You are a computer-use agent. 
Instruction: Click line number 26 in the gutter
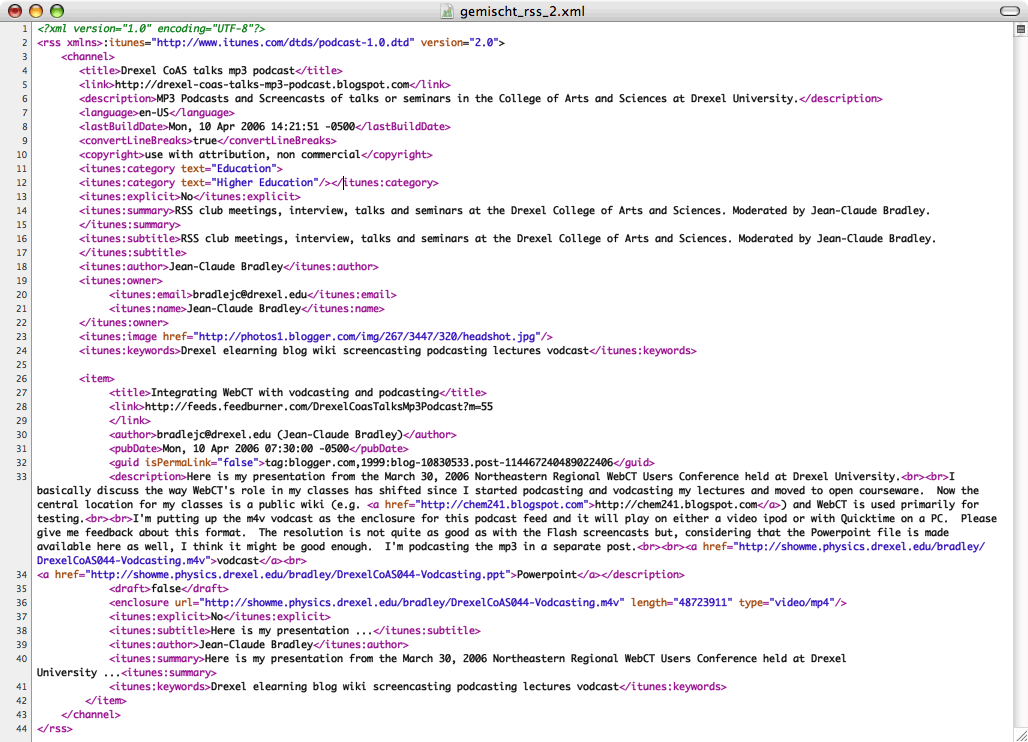point(21,379)
